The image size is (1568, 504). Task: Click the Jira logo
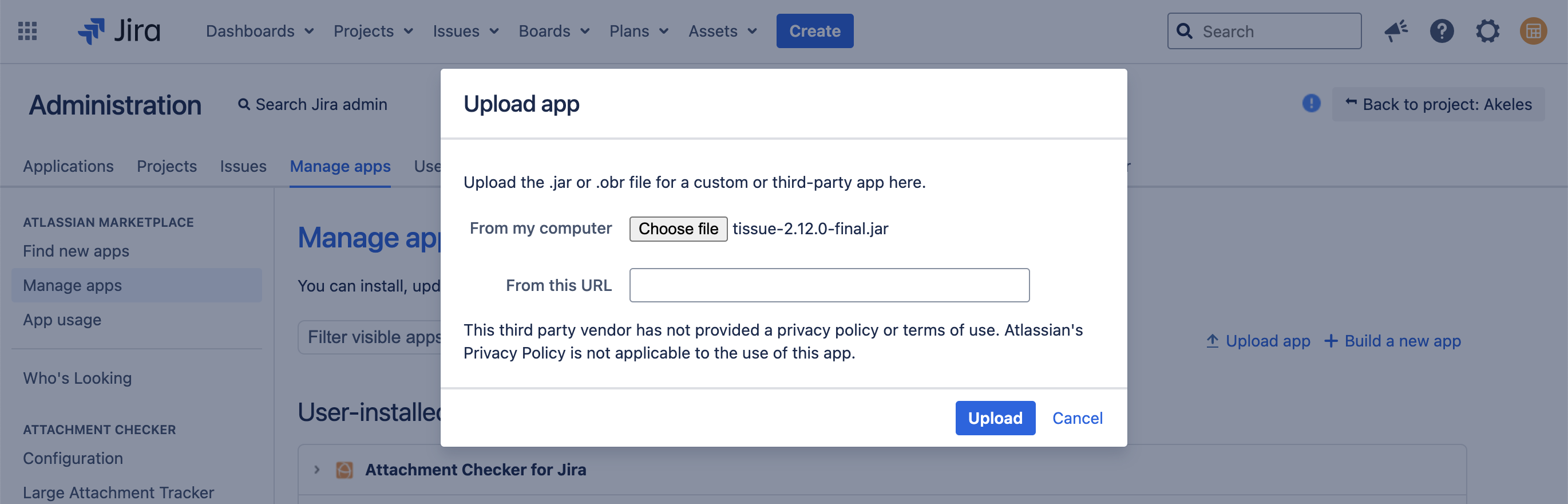pyautogui.click(x=119, y=31)
